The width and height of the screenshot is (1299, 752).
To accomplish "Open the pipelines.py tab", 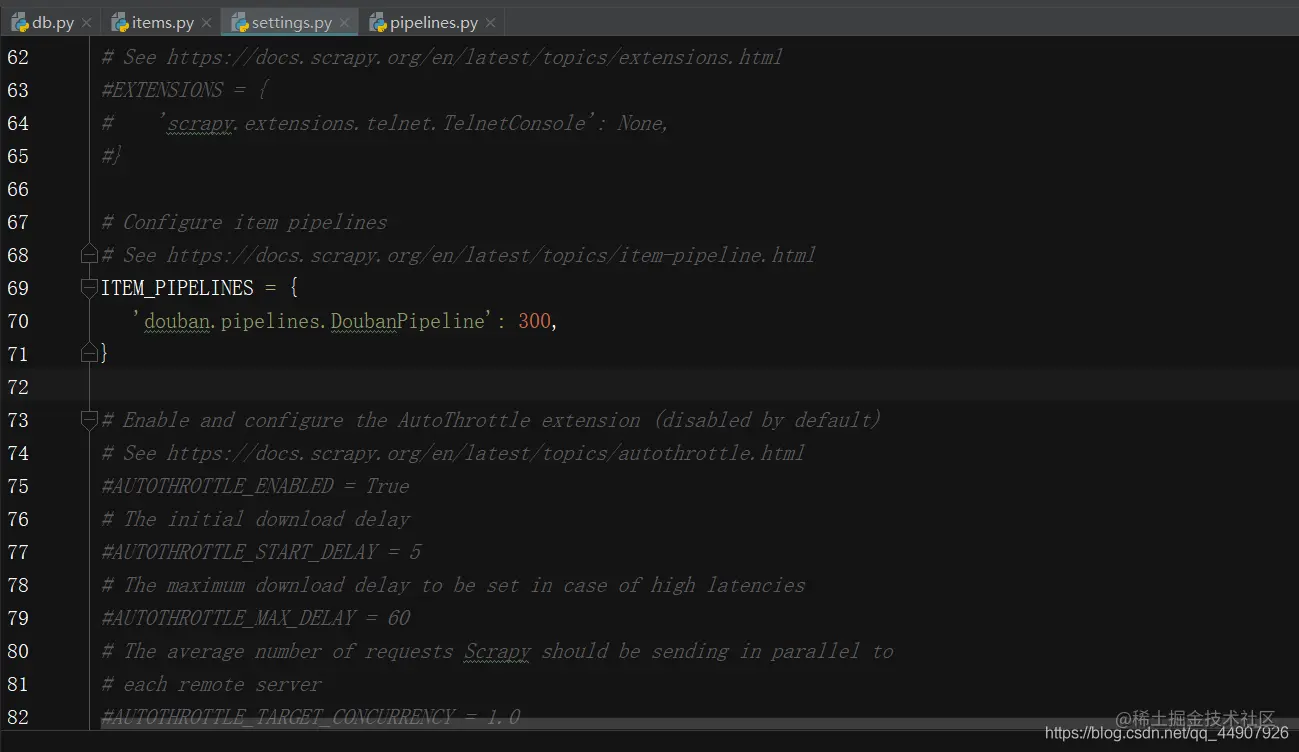I will [x=433, y=22].
